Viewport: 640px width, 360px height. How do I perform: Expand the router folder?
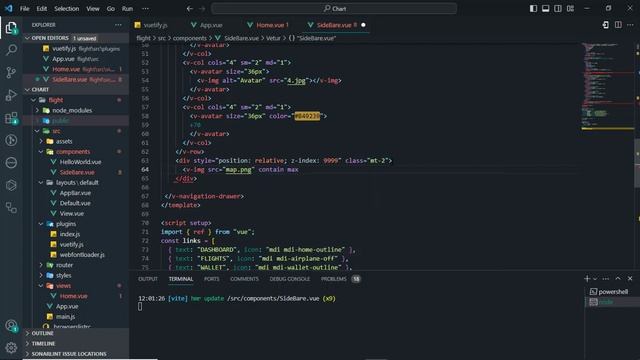(76, 265)
